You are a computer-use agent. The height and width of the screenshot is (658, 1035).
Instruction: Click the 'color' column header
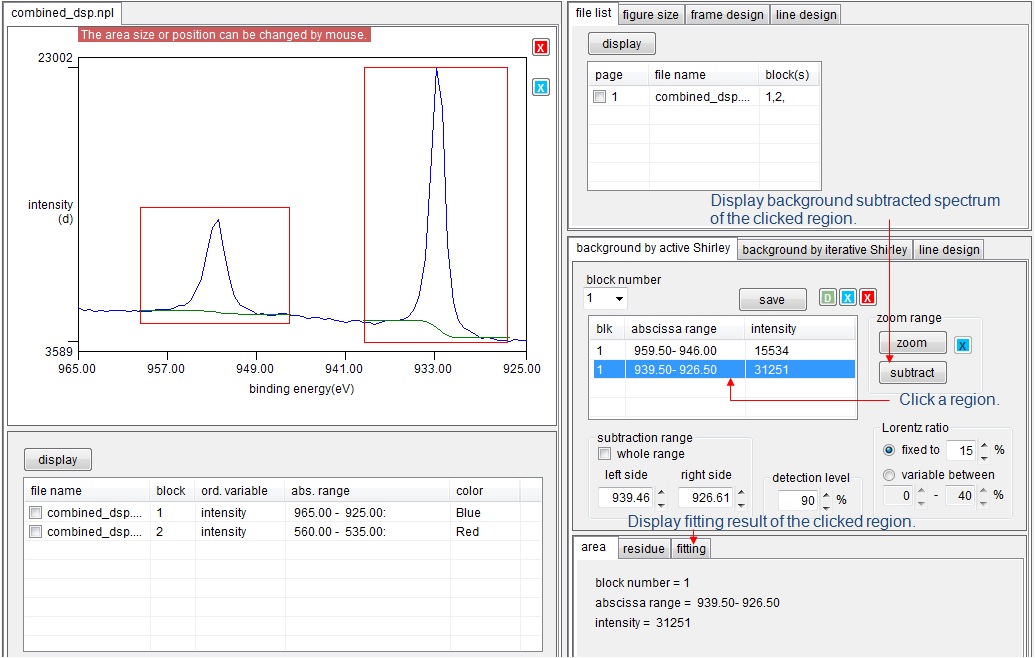pos(484,490)
